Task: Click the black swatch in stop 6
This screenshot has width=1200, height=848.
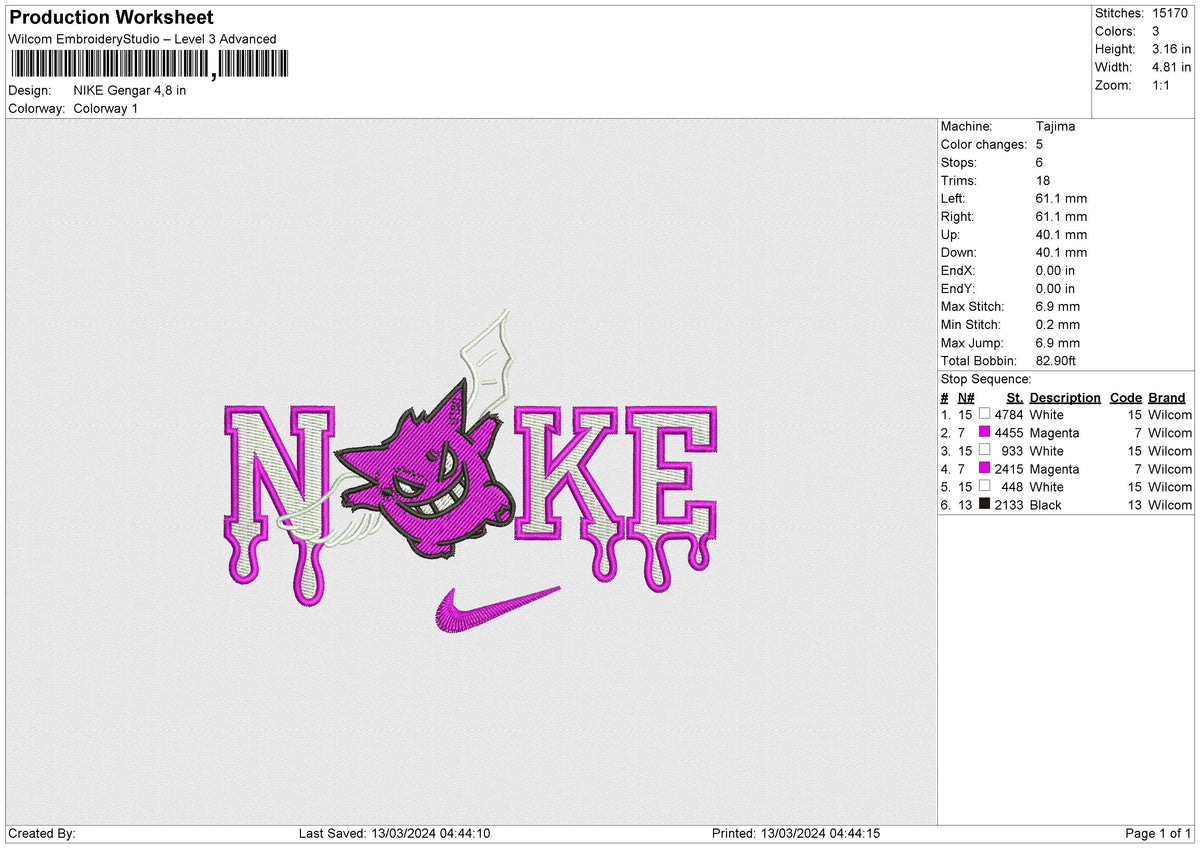Action: coord(985,504)
